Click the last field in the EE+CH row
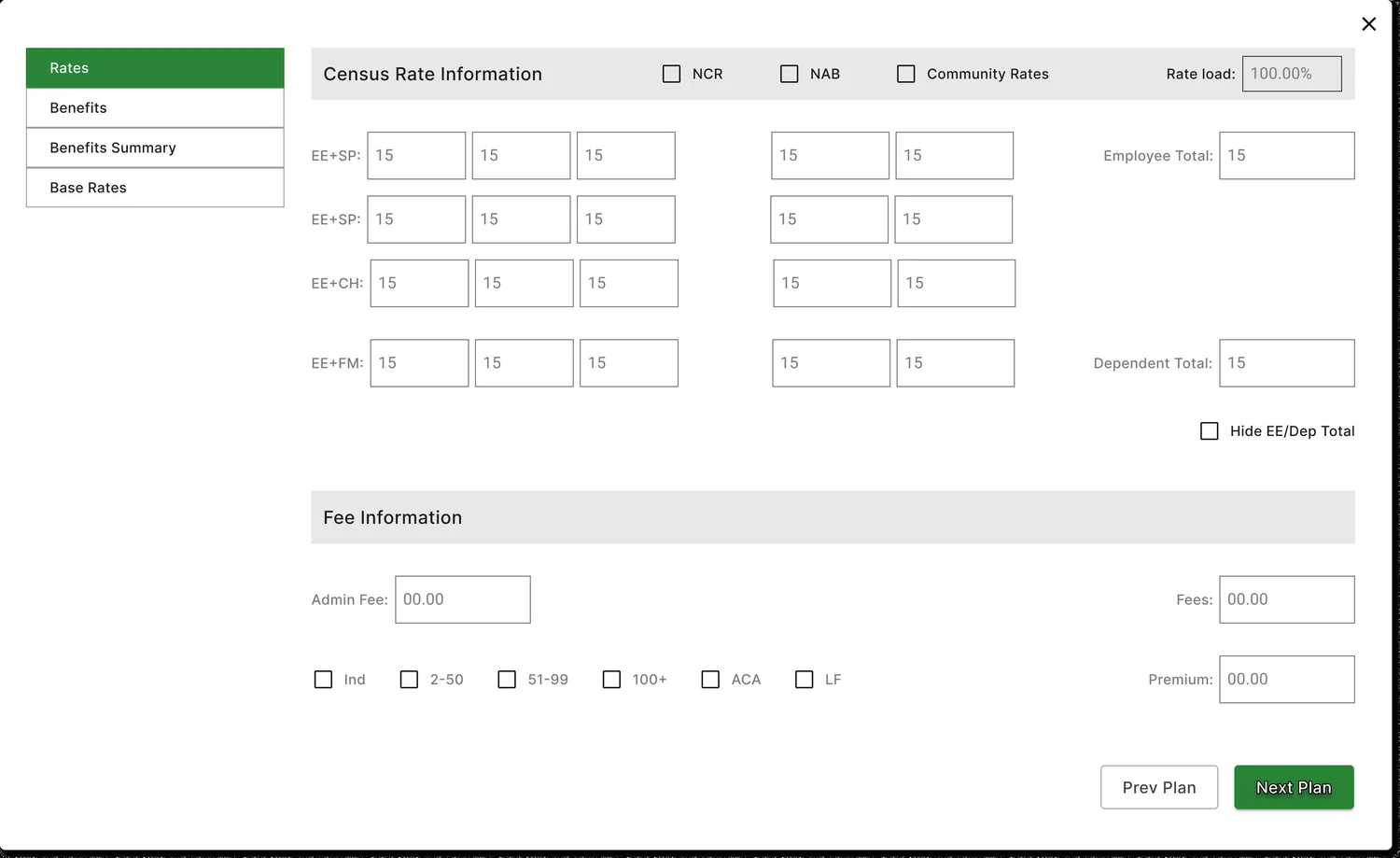 click(x=956, y=284)
